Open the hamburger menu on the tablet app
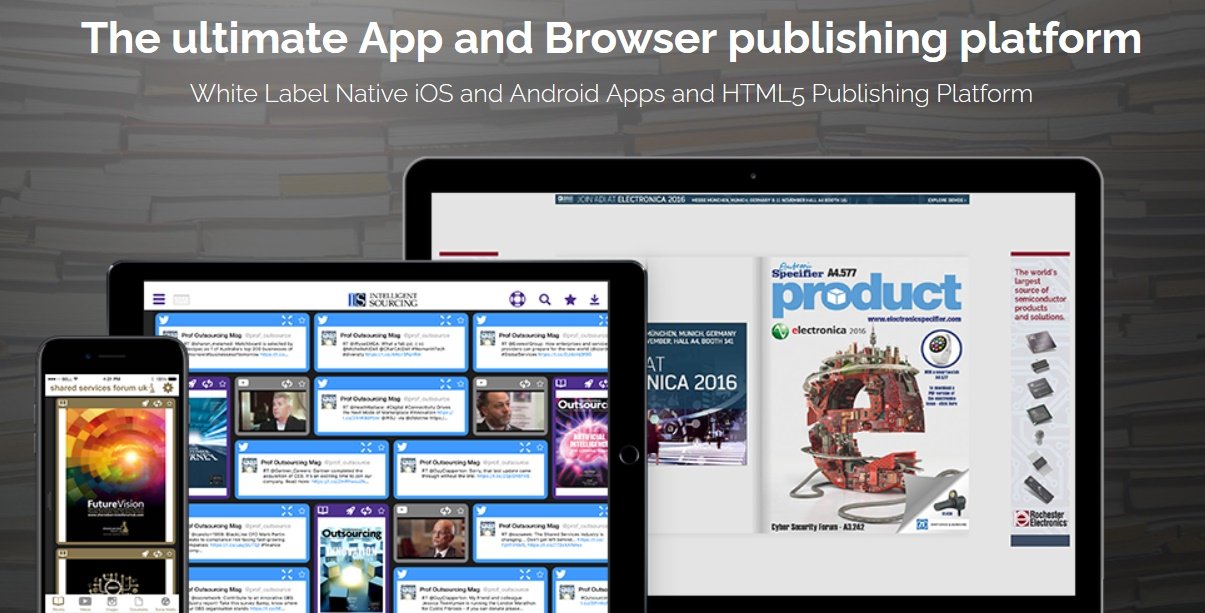Viewport: 1205px width, 613px height. pos(159,299)
